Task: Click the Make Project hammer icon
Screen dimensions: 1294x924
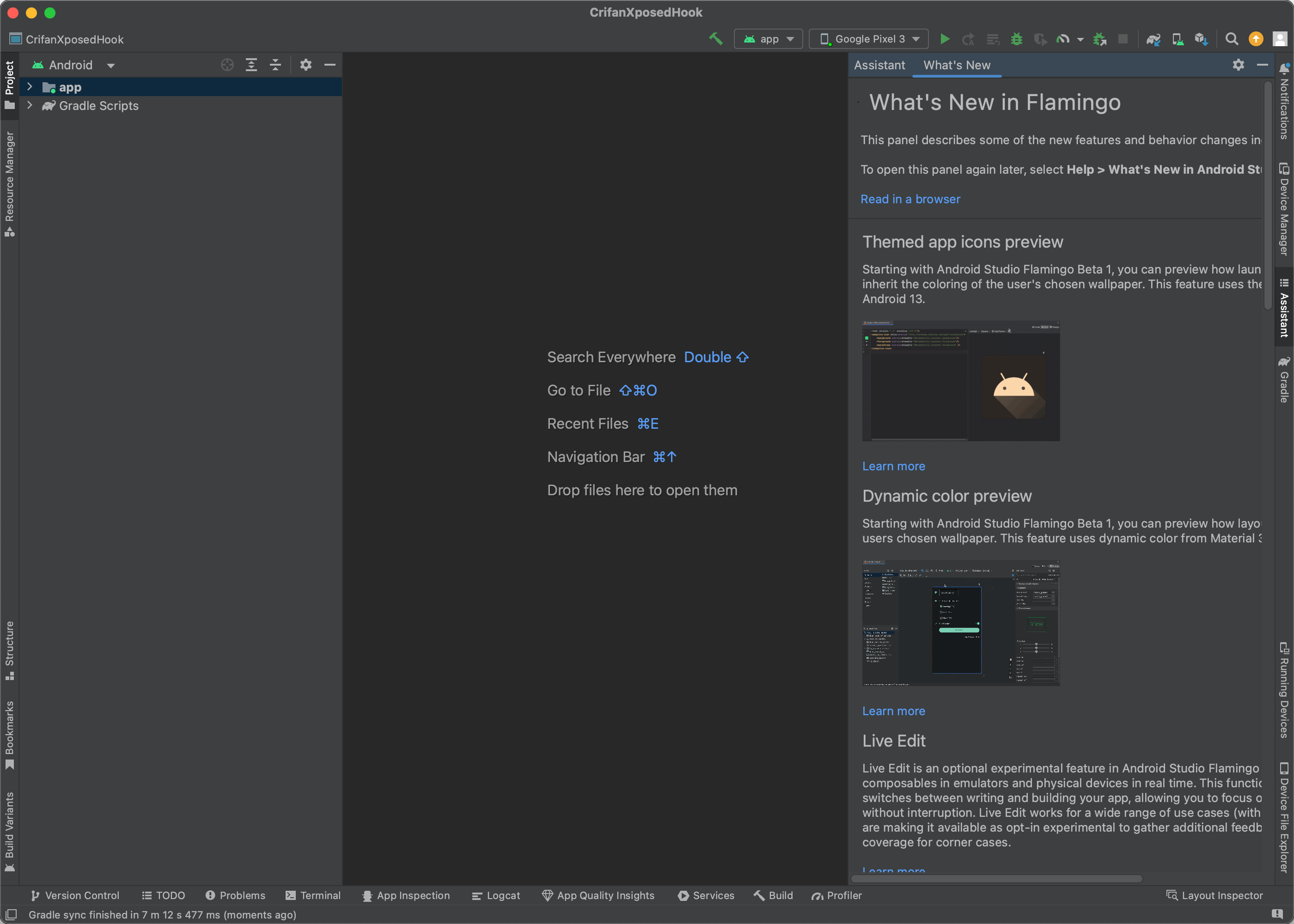Action: point(715,39)
